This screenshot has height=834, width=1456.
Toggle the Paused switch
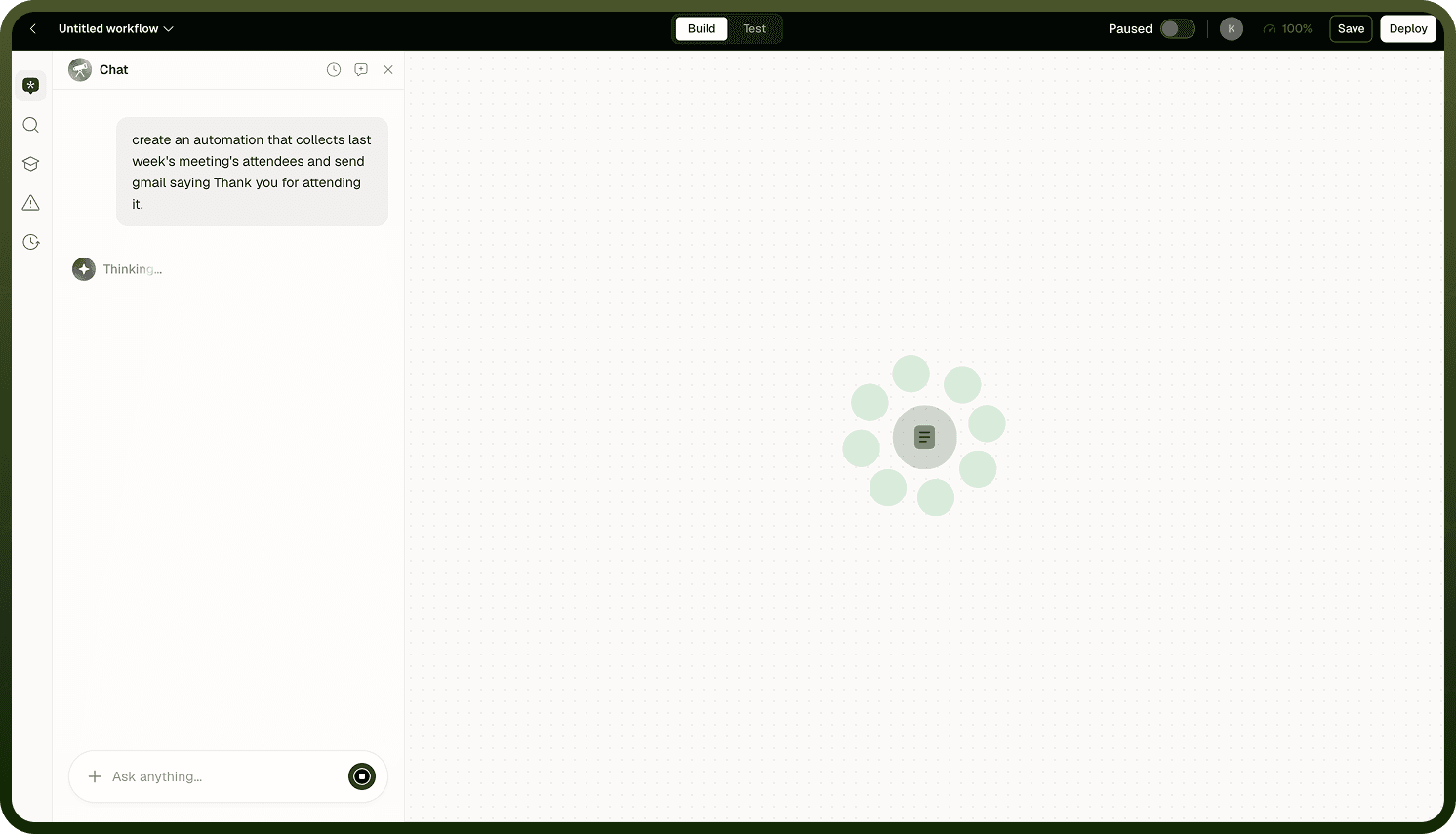[1178, 29]
